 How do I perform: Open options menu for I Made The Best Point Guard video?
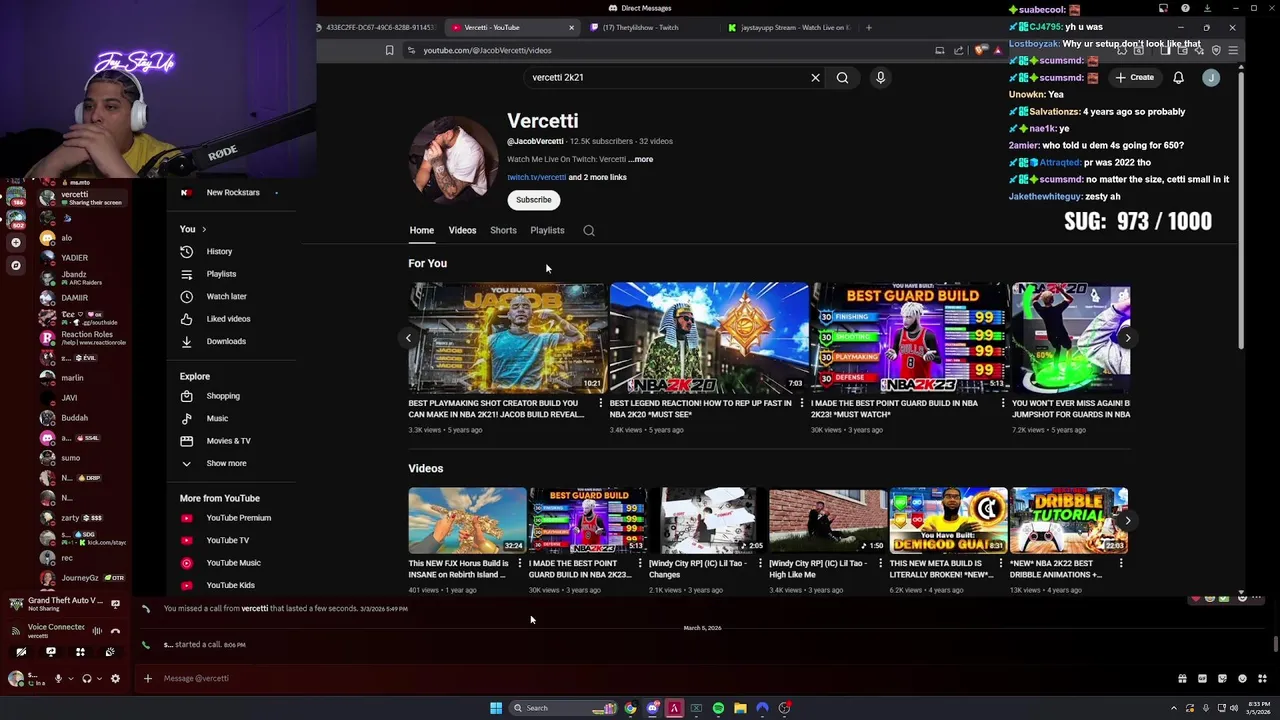coord(1002,403)
